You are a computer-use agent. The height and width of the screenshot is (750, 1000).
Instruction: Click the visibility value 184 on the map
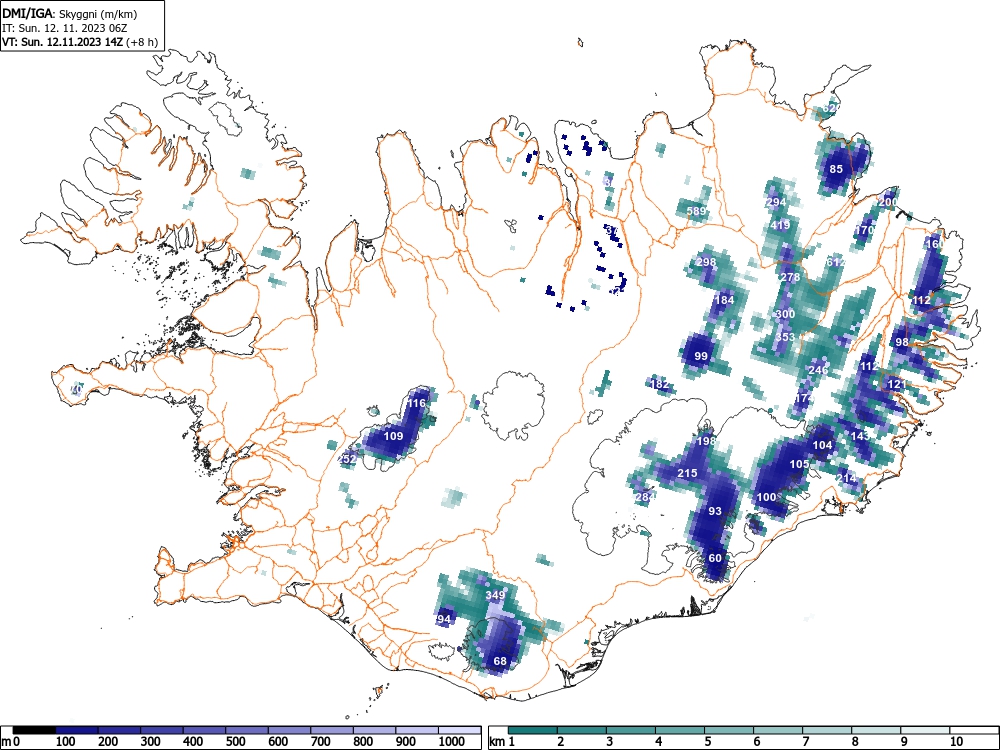coord(724,300)
